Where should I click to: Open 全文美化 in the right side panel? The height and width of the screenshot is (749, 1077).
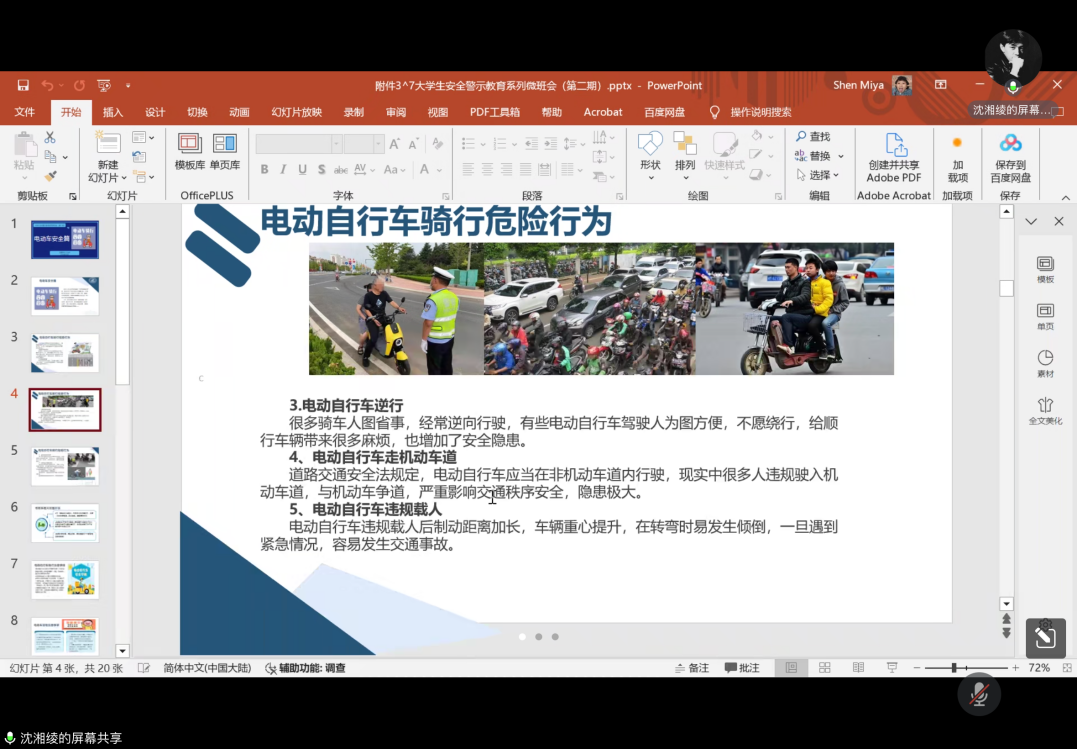[1045, 410]
